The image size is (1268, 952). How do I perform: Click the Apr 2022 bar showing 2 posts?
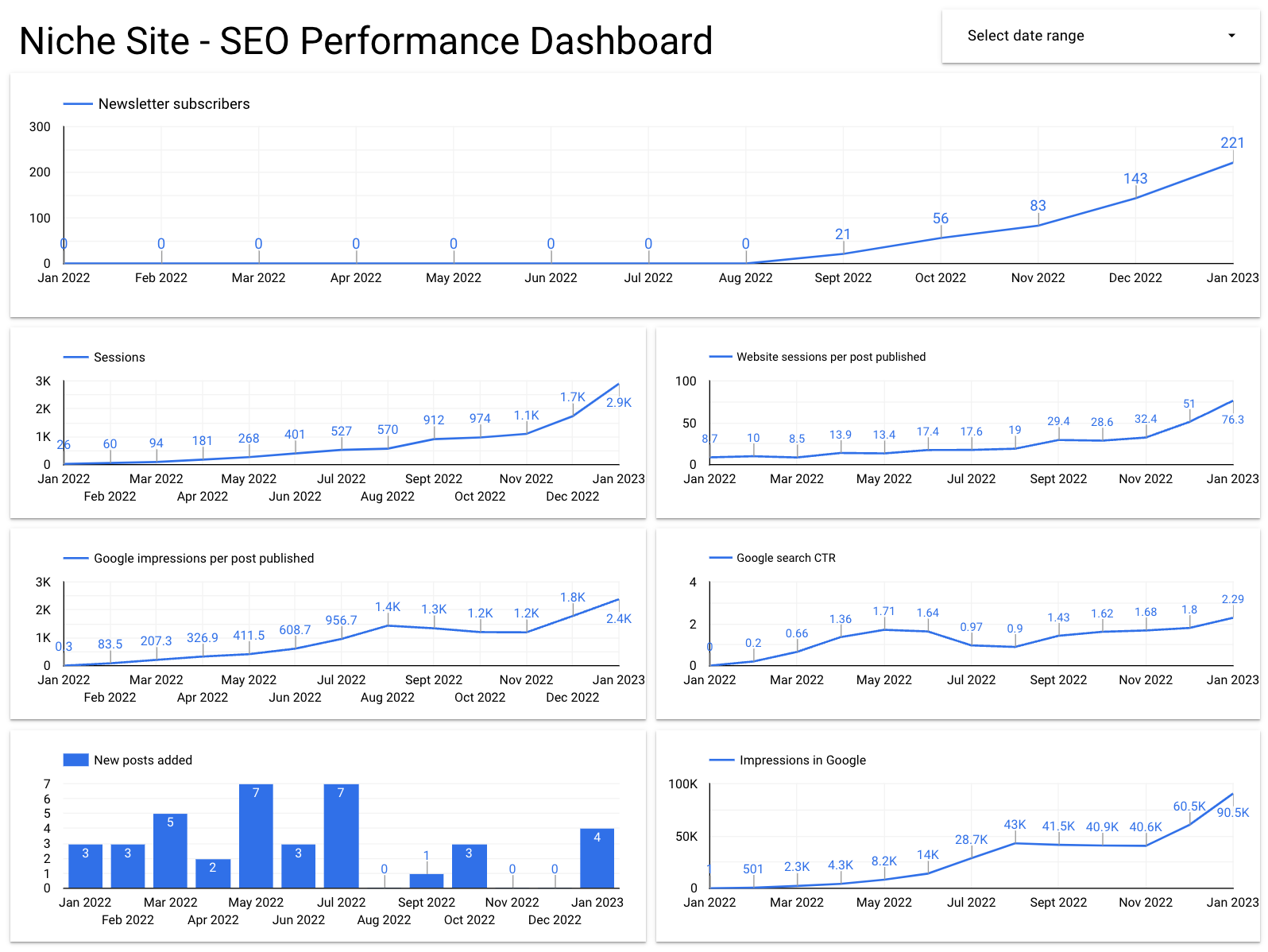pyautogui.click(x=213, y=873)
